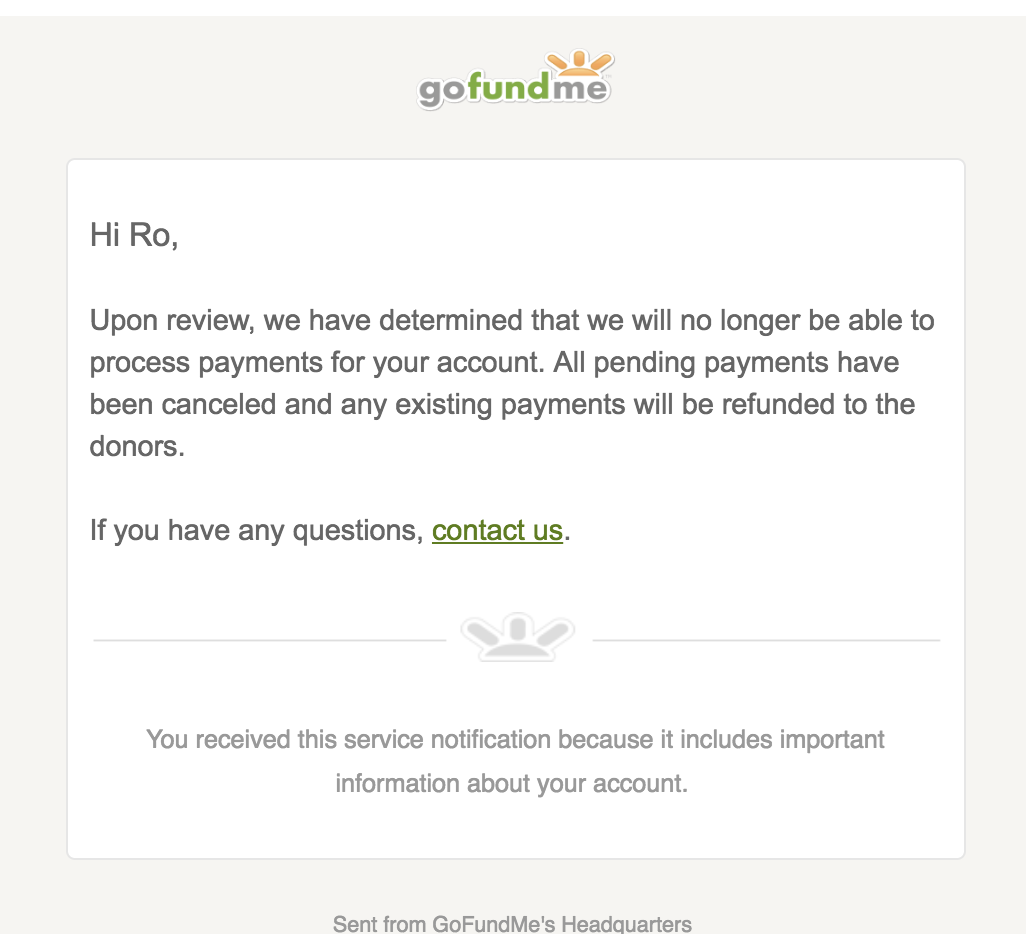Click the GoFundMe logo at top

514,81
